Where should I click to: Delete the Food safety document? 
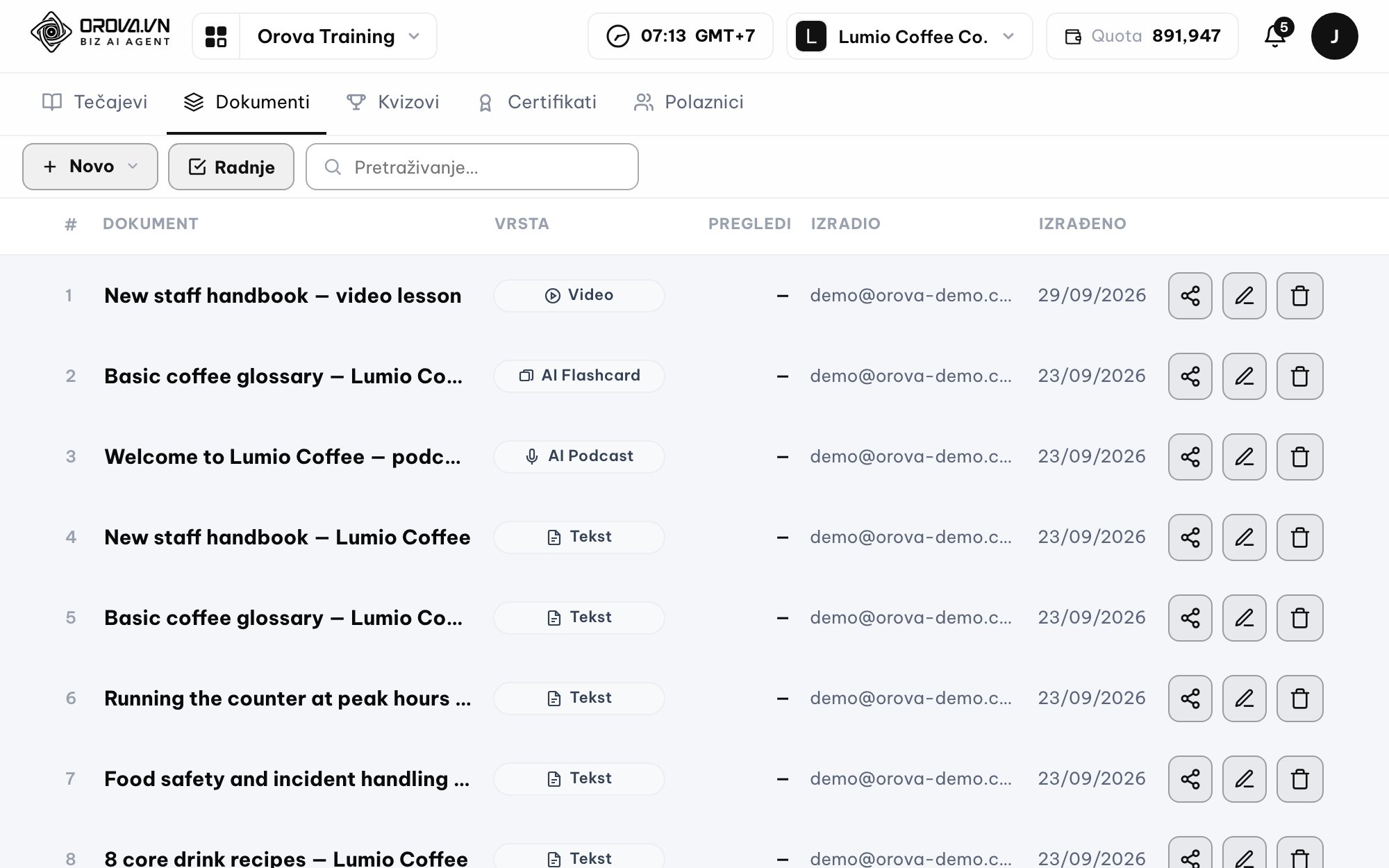[1299, 779]
